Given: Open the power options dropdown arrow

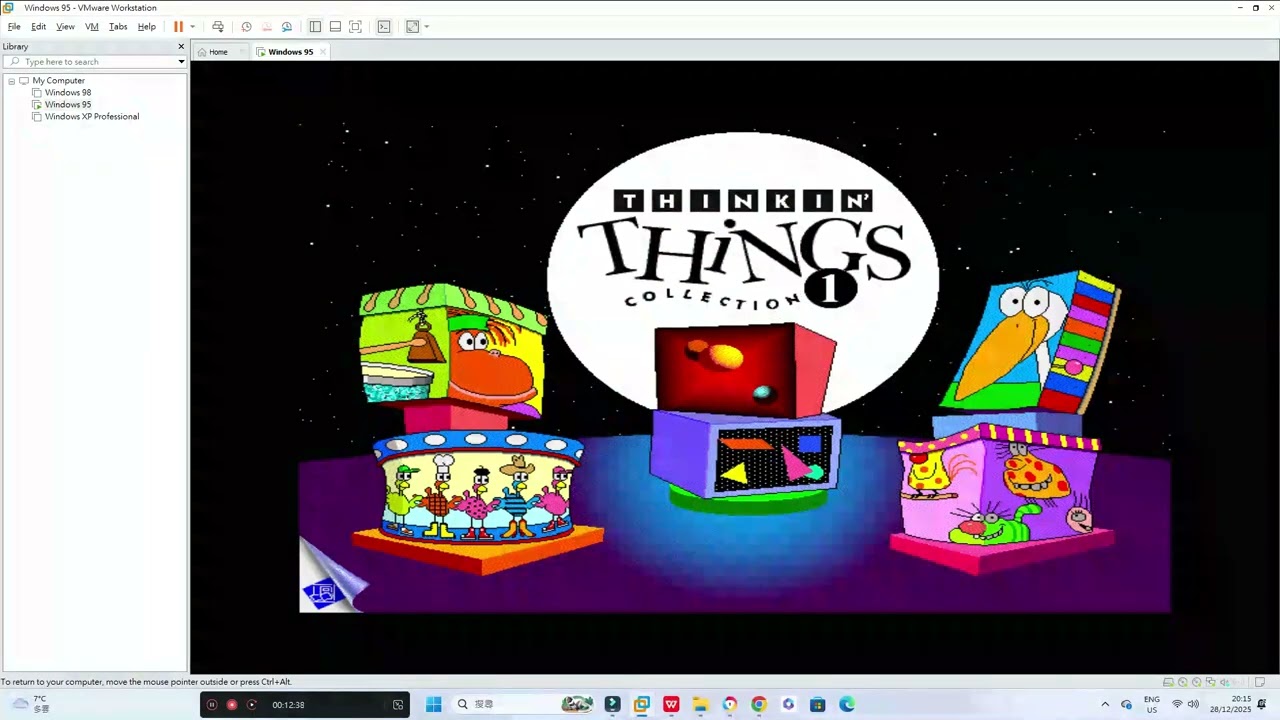Looking at the screenshot, I should 192,27.
